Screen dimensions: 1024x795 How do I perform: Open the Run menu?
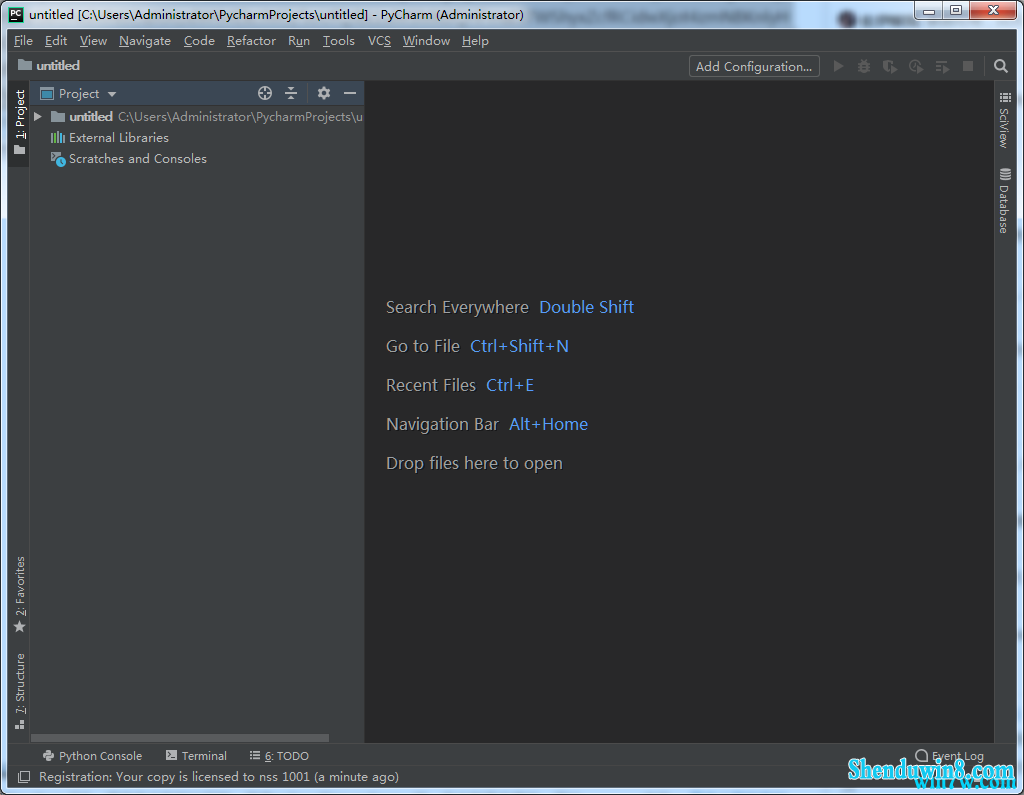click(x=299, y=41)
